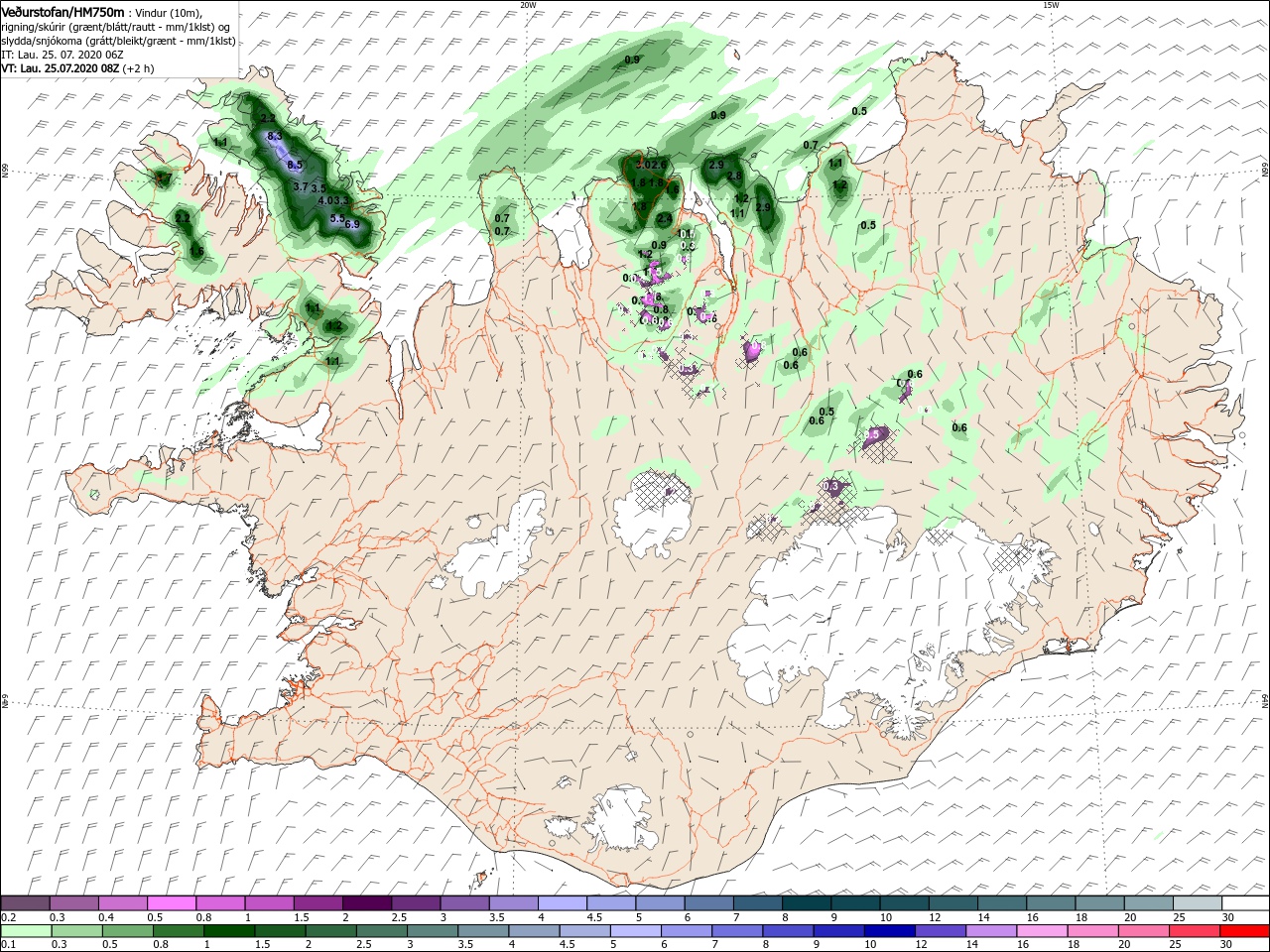
Task: Click the '20W' longitude label at top
Action: click(x=528, y=5)
